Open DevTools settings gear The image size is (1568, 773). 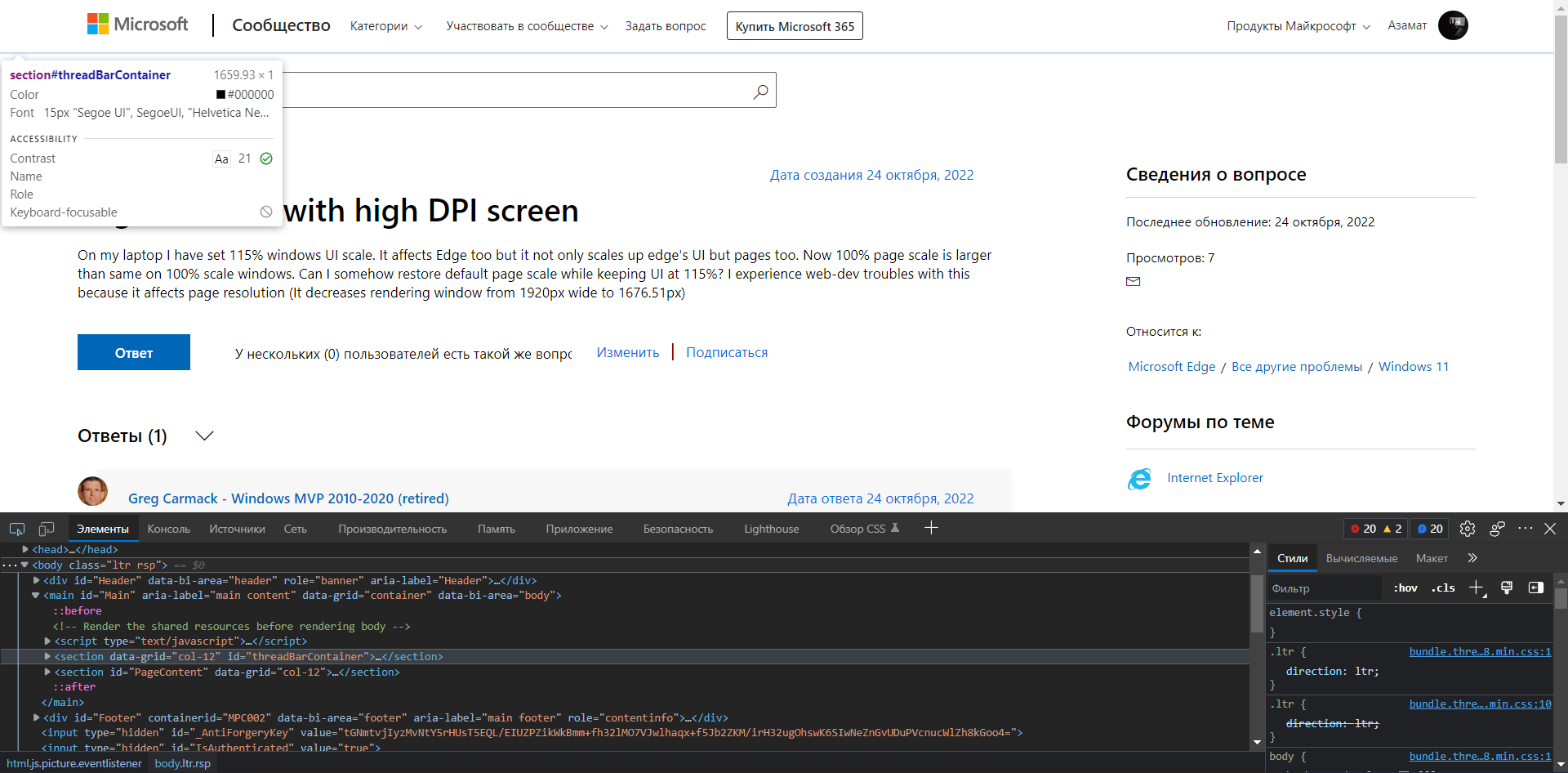coord(1468,529)
